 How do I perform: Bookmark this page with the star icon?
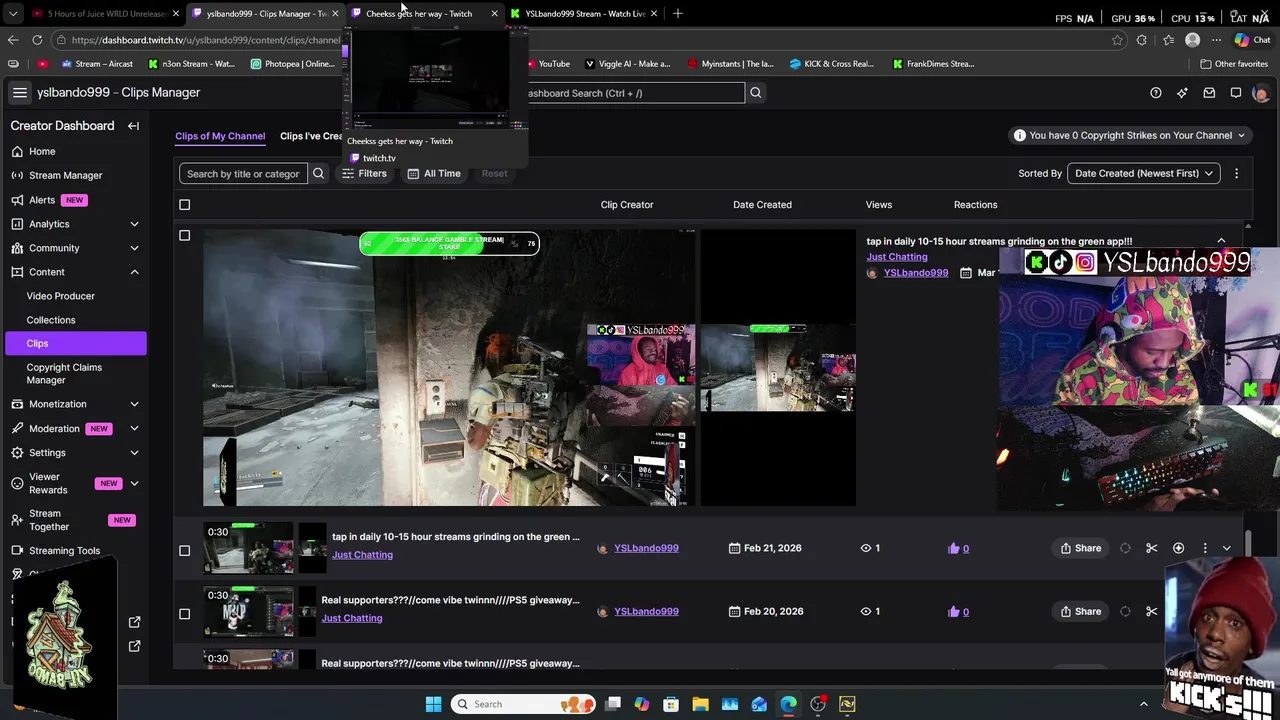coord(1117,40)
